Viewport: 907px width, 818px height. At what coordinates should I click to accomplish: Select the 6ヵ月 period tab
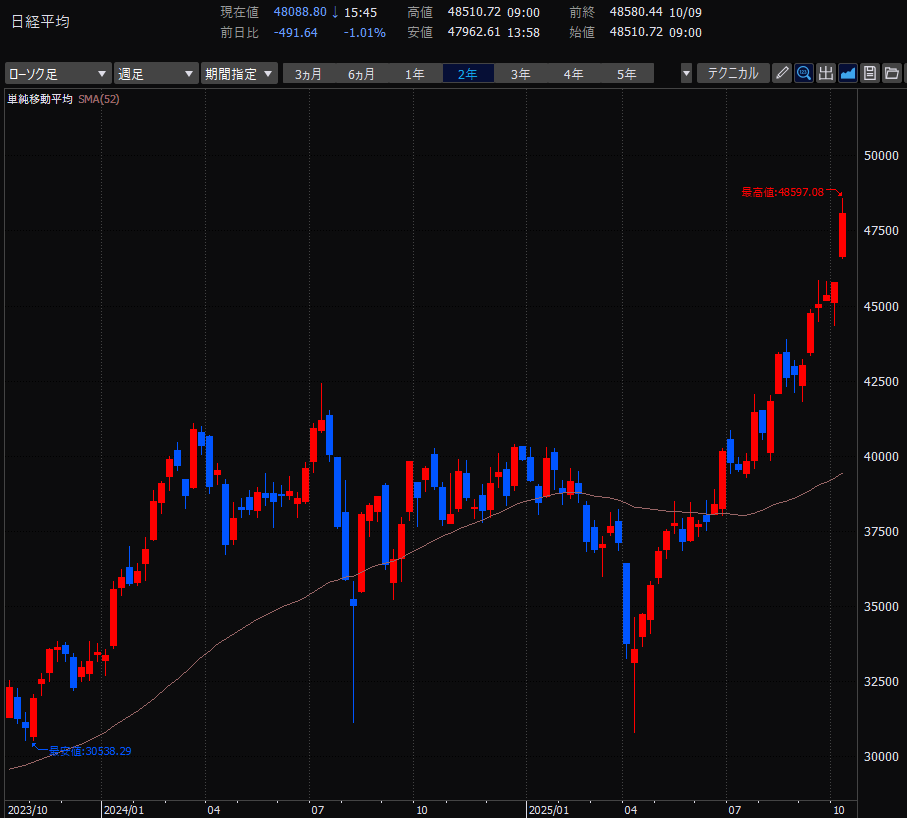pos(362,74)
